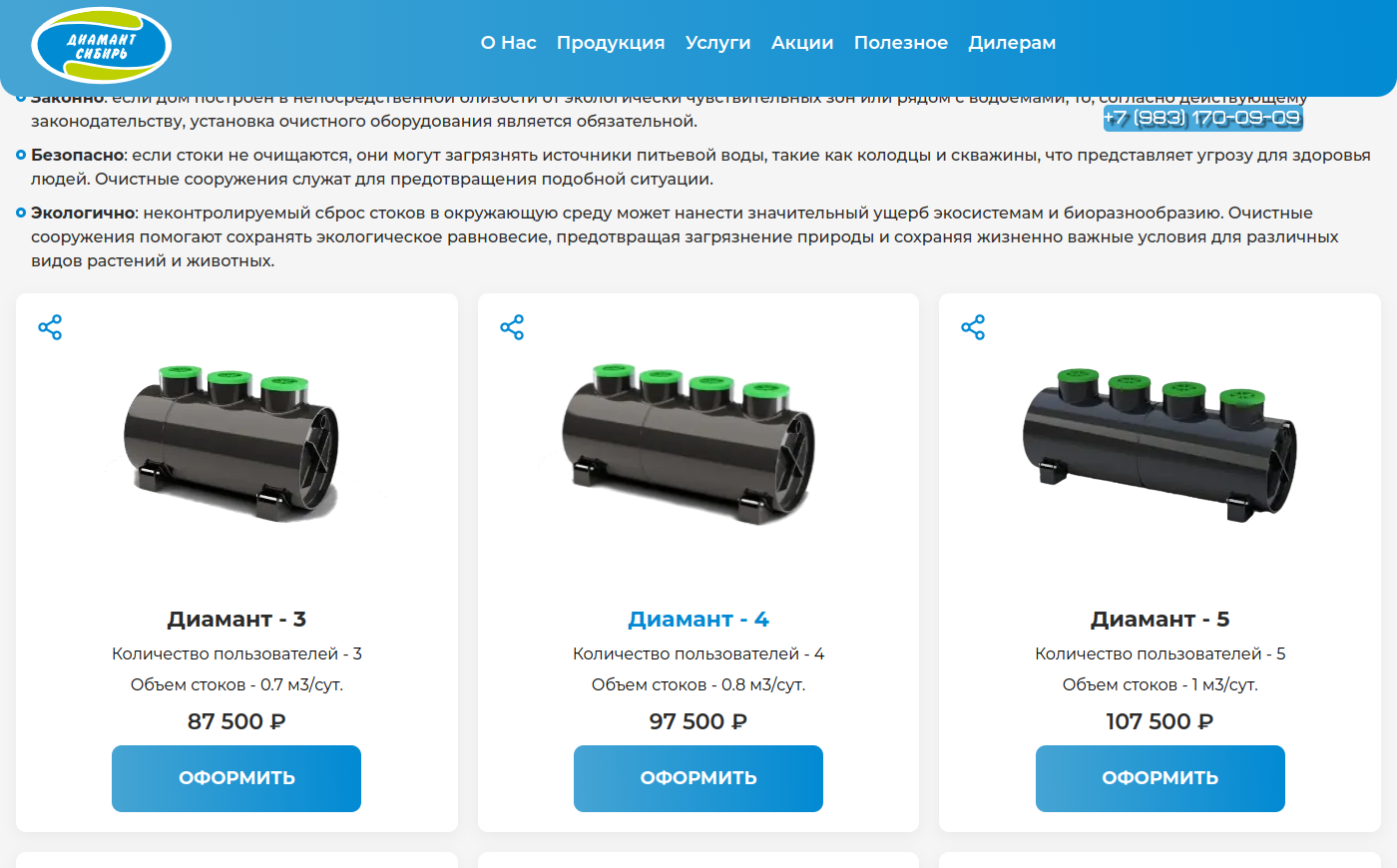Order Диамант - 4 with ОФОРМИТЬ button

[x=698, y=778]
